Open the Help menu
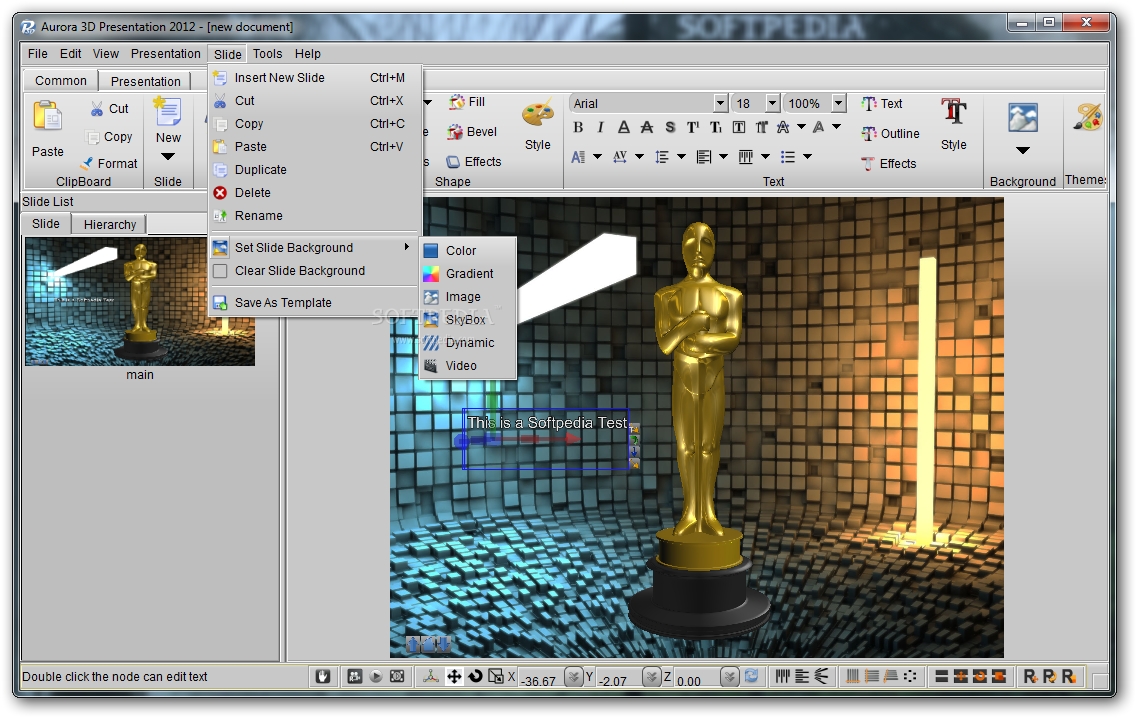This screenshot has height=718, width=1137. click(307, 54)
